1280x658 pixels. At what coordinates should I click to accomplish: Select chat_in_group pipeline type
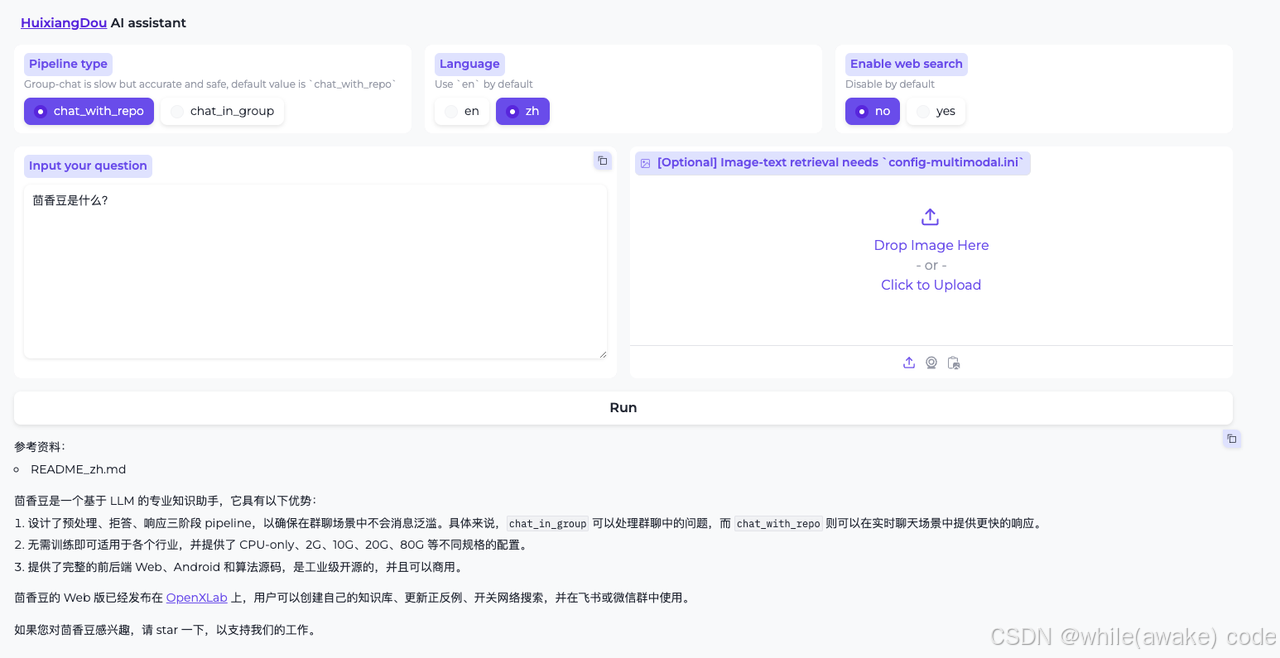pos(222,111)
